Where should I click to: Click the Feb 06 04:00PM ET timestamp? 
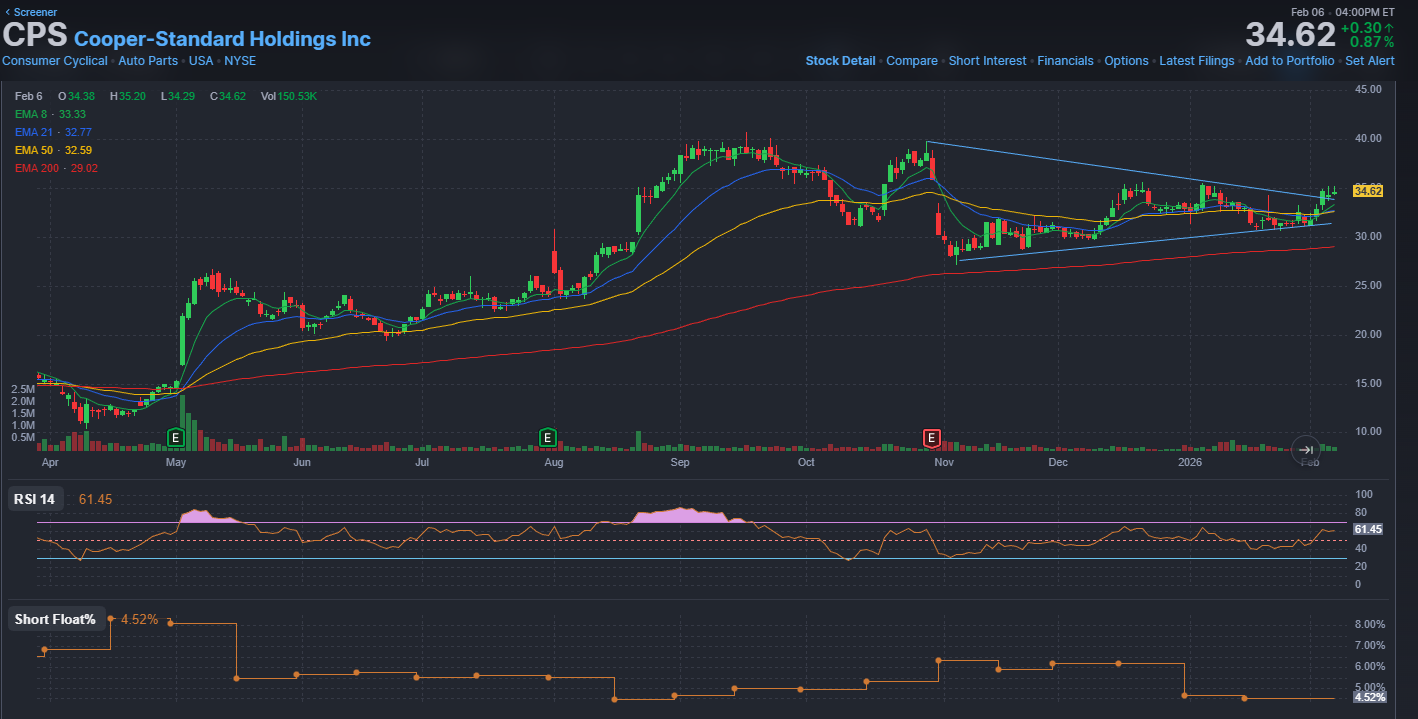tap(1343, 12)
